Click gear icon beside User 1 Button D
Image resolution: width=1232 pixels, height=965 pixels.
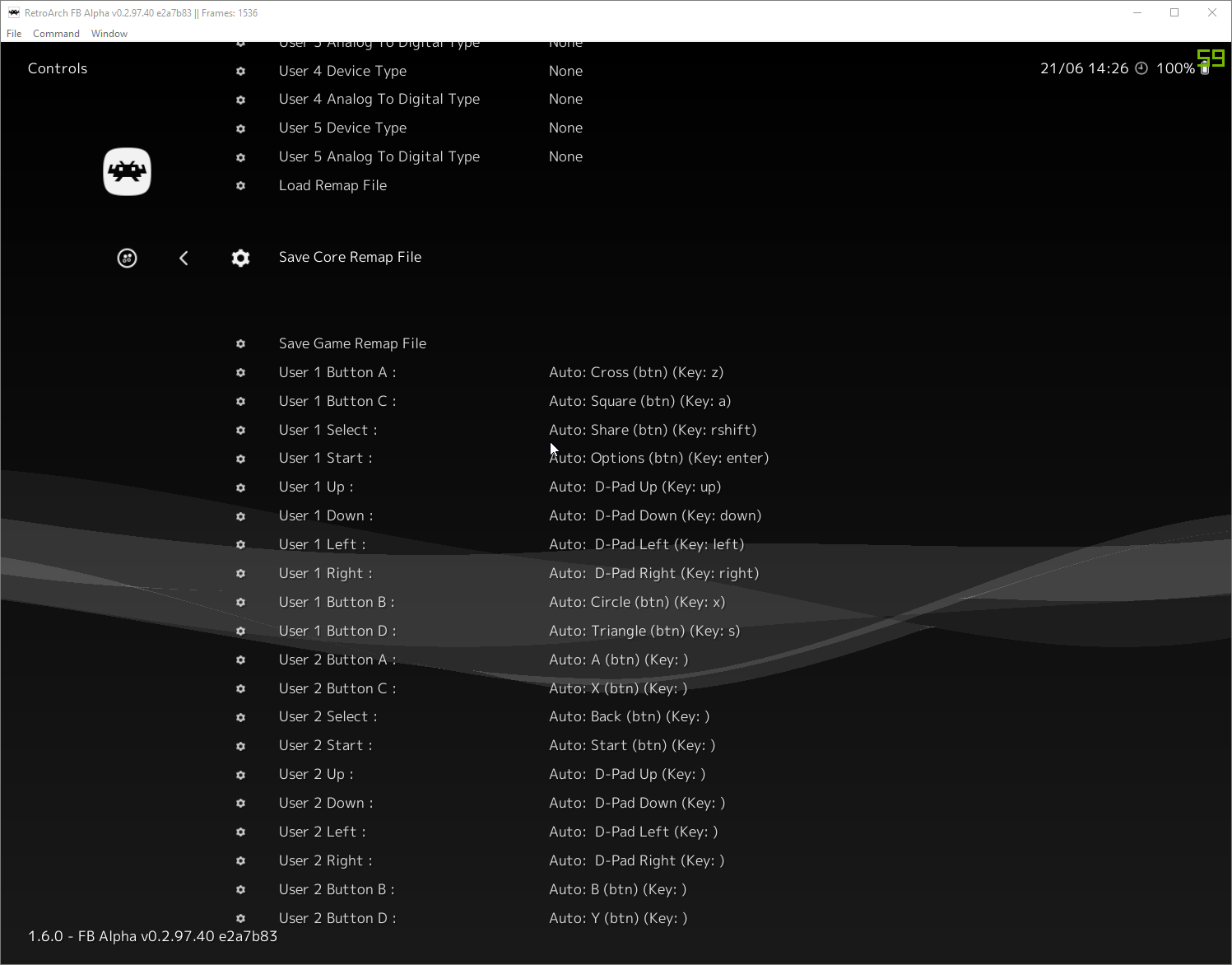(240, 632)
